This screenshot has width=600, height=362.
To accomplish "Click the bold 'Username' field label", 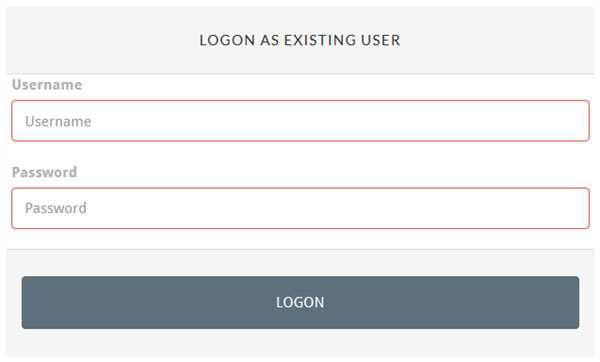I will click(x=47, y=85).
